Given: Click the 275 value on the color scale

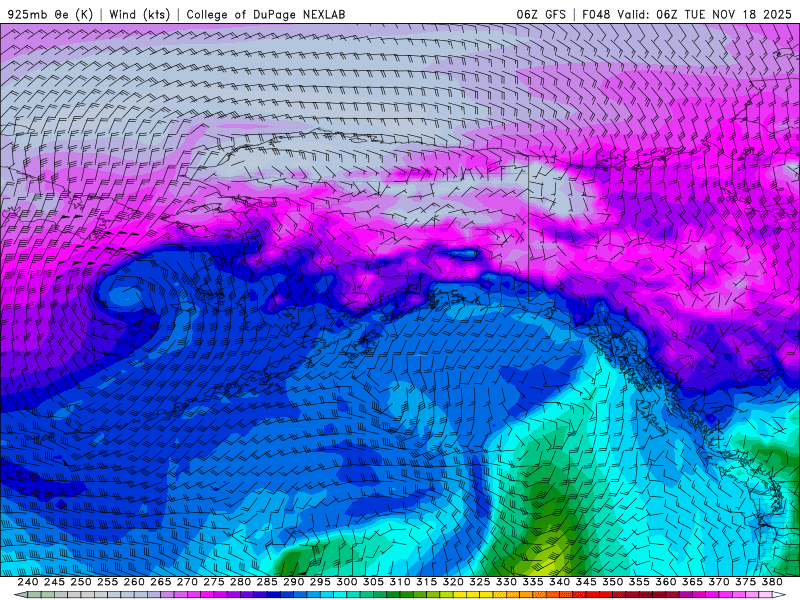Looking at the screenshot, I should (213, 582).
